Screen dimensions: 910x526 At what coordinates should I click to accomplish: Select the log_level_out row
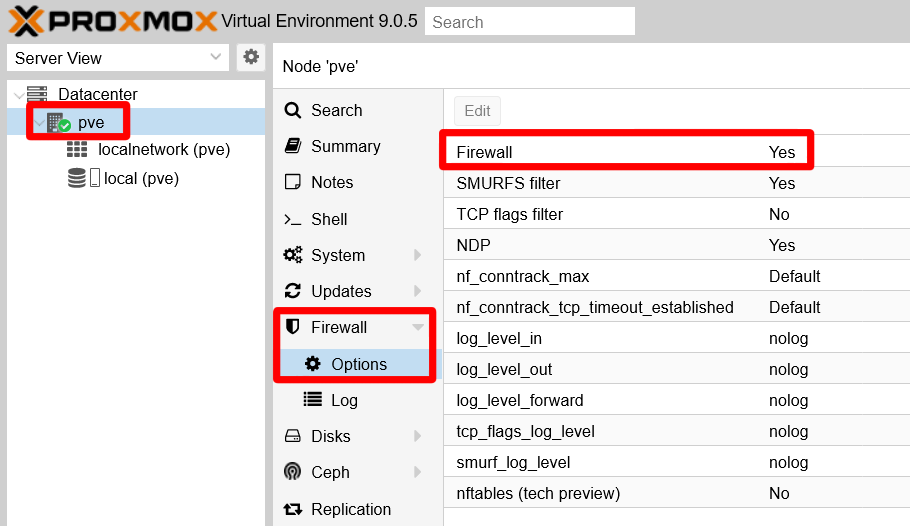click(x=677, y=369)
